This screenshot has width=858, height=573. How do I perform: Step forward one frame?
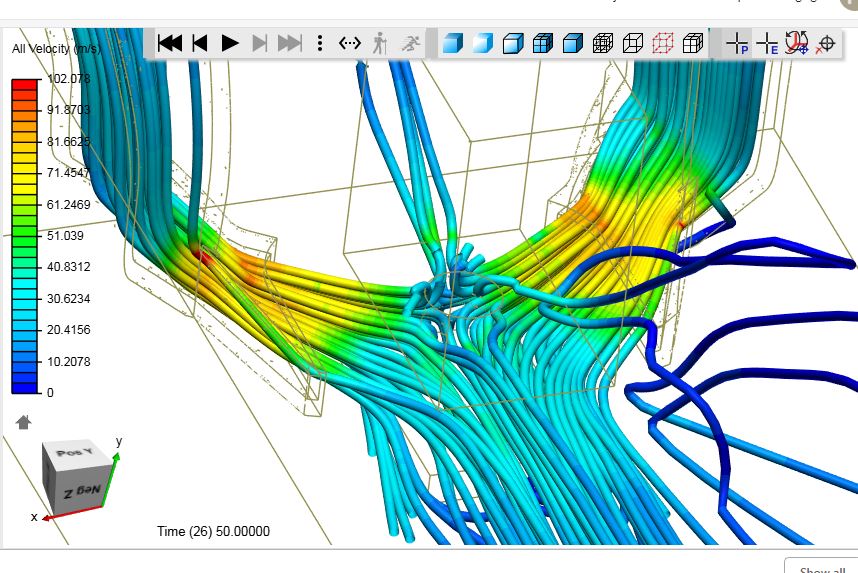click(260, 43)
